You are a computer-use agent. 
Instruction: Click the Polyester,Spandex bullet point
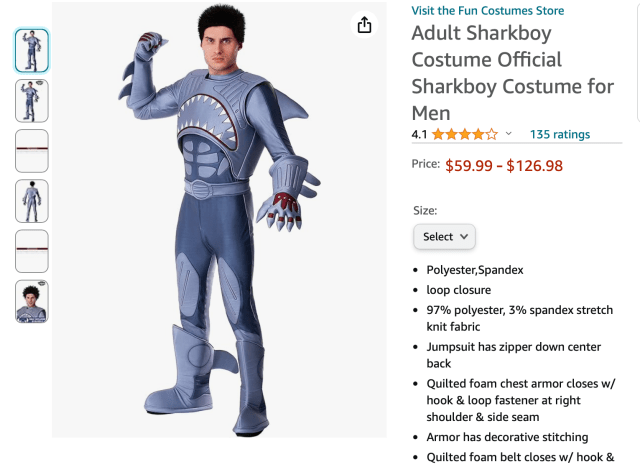click(x=475, y=270)
